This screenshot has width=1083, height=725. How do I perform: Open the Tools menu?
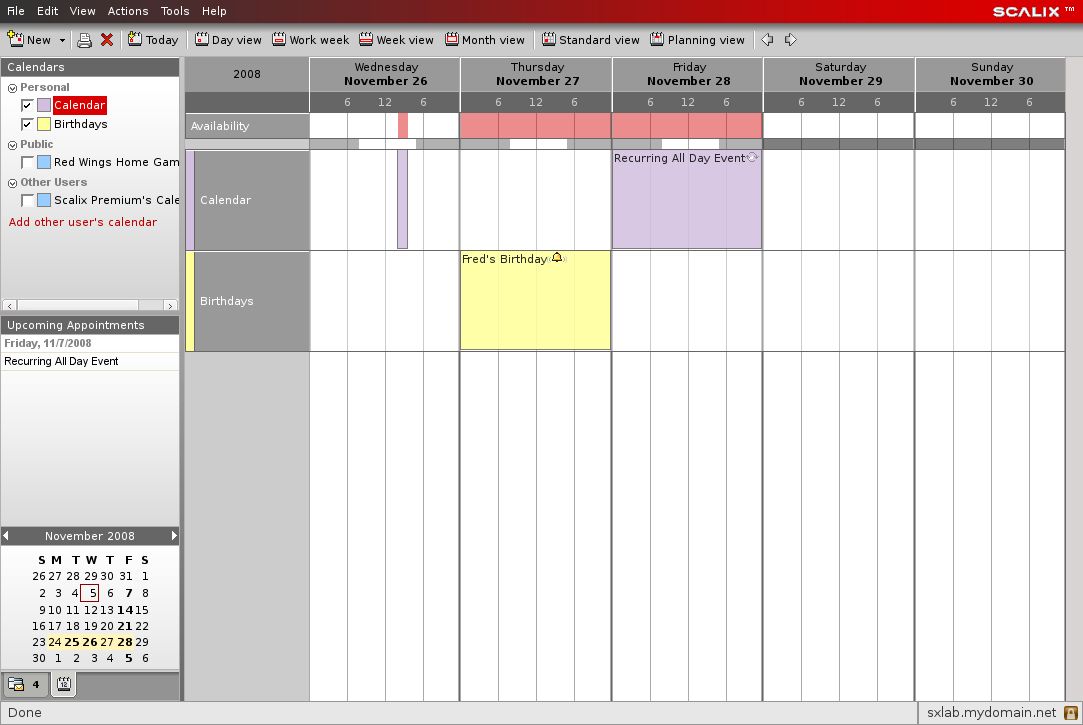click(x=175, y=11)
